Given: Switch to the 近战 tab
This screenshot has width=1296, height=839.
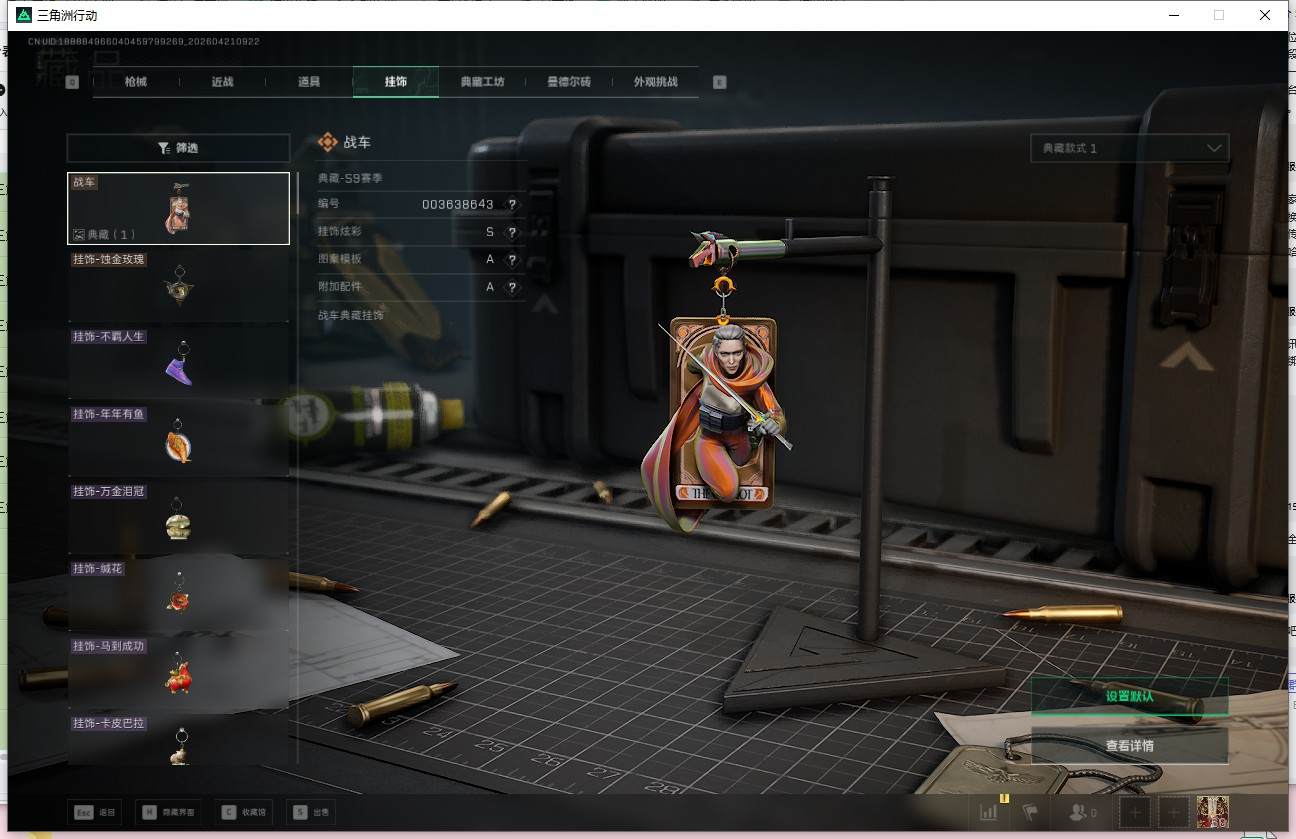Looking at the screenshot, I should 222,82.
